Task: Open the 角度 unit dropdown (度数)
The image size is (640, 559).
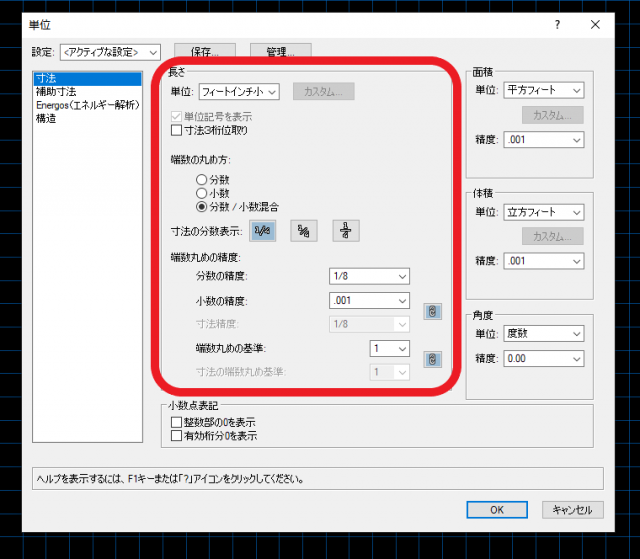Action: point(544,333)
